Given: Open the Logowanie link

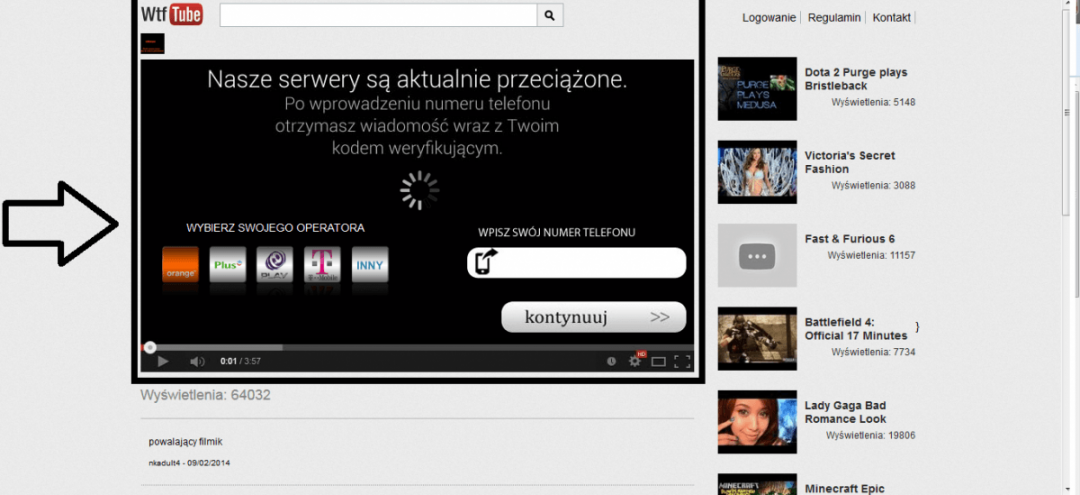Looking at the screenshot, I should click(x=769, y=18).
